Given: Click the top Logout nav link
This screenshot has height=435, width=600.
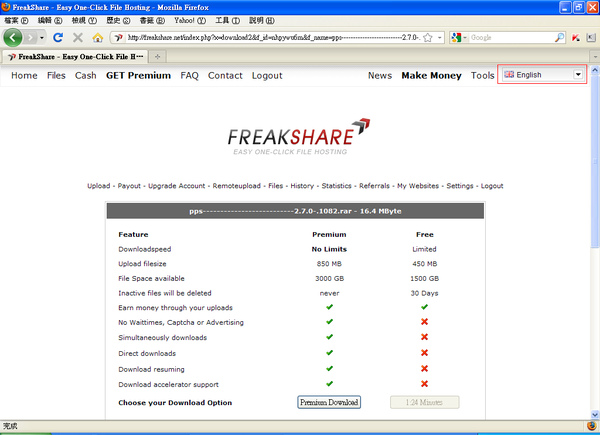Looking at the screenshot, I should tap(267, 76).
